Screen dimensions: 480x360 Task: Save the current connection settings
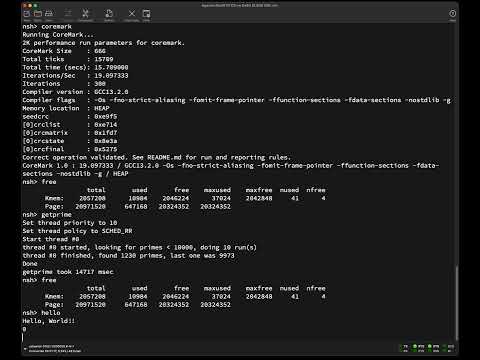[49, 14]
